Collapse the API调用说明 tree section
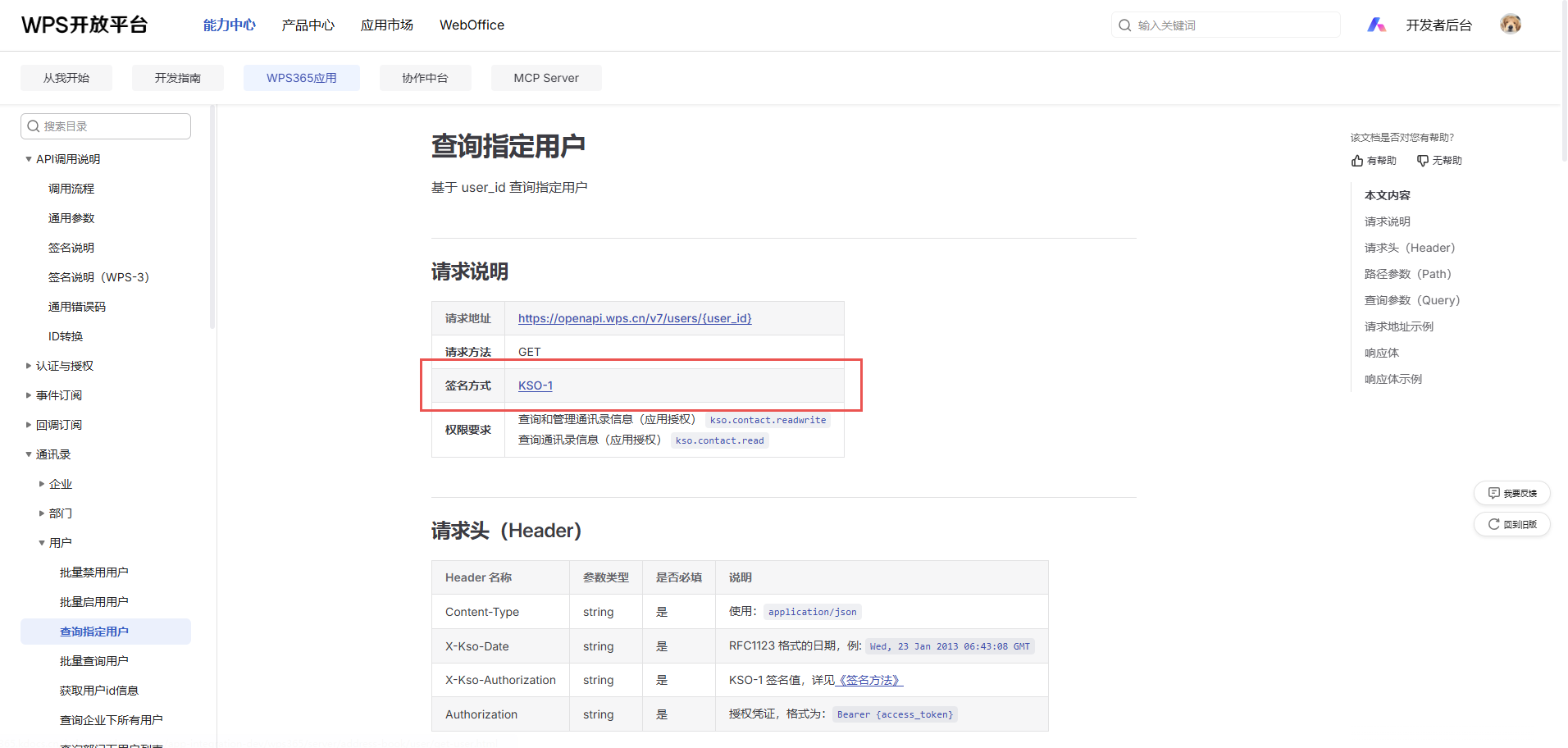The width and height of the screenshot is (1568, 748). pos(29,159)
